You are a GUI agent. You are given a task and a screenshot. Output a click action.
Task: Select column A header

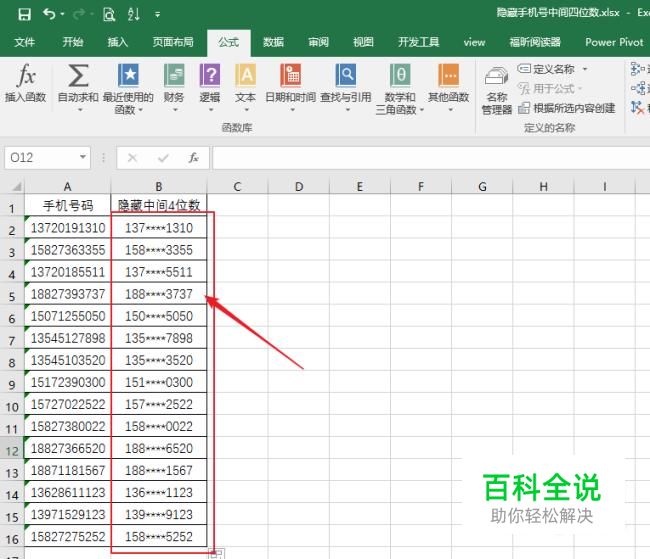pyautogui.click(x=68, y=187)
